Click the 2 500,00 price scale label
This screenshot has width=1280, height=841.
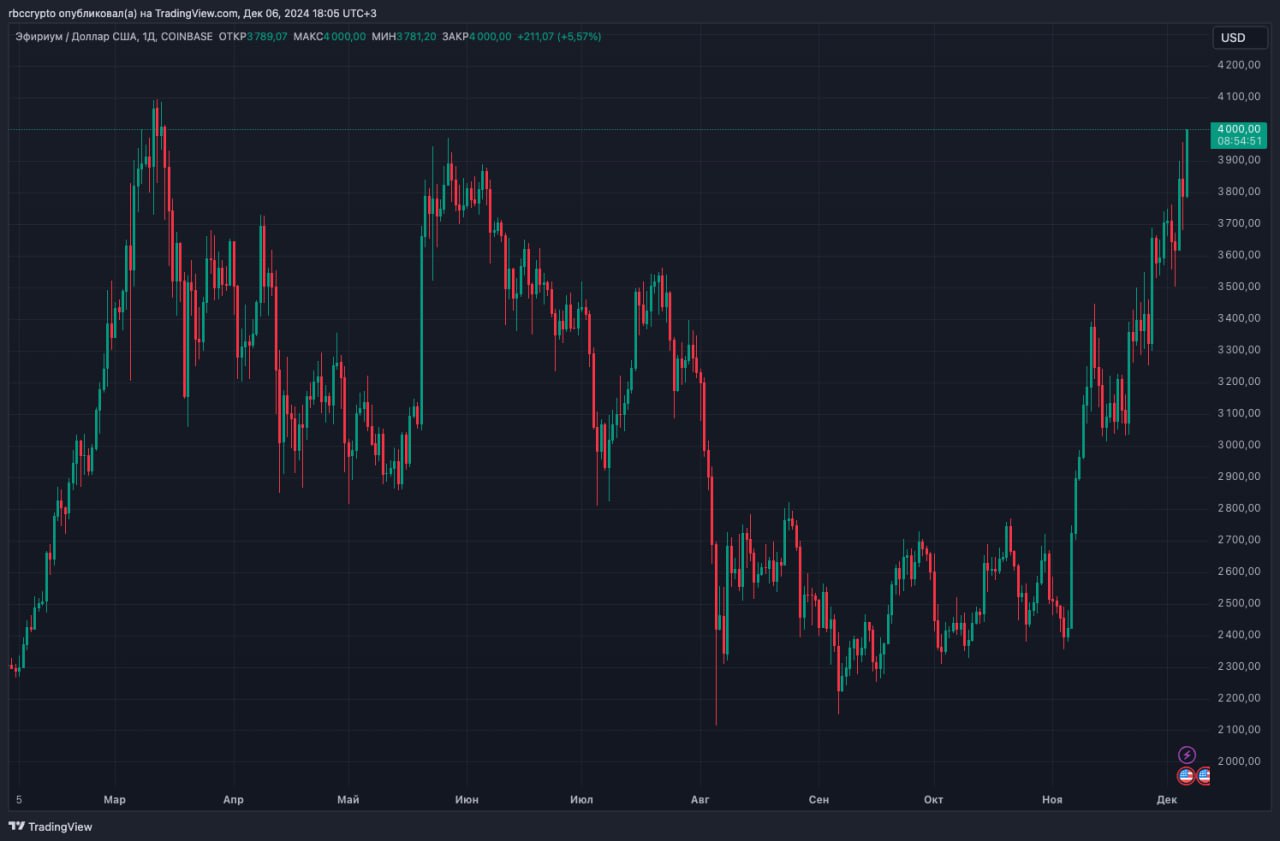[x=1238, y=603]
